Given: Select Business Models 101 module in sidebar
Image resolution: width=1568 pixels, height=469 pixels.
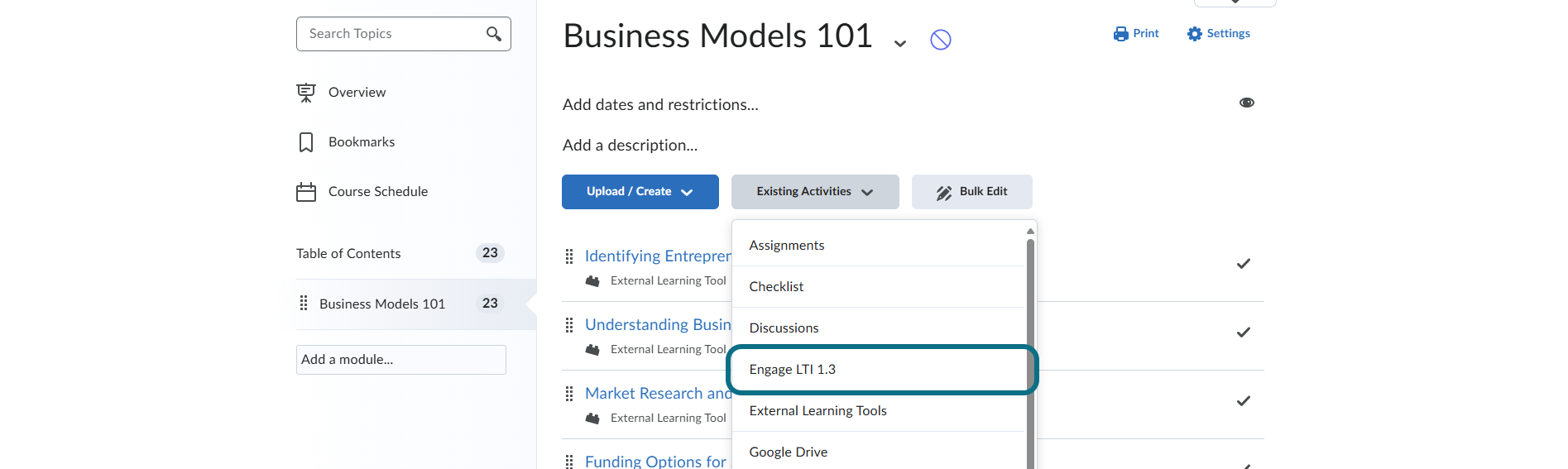Looking at the screenshot, I should pyautogui.click(x=382, y=304).
